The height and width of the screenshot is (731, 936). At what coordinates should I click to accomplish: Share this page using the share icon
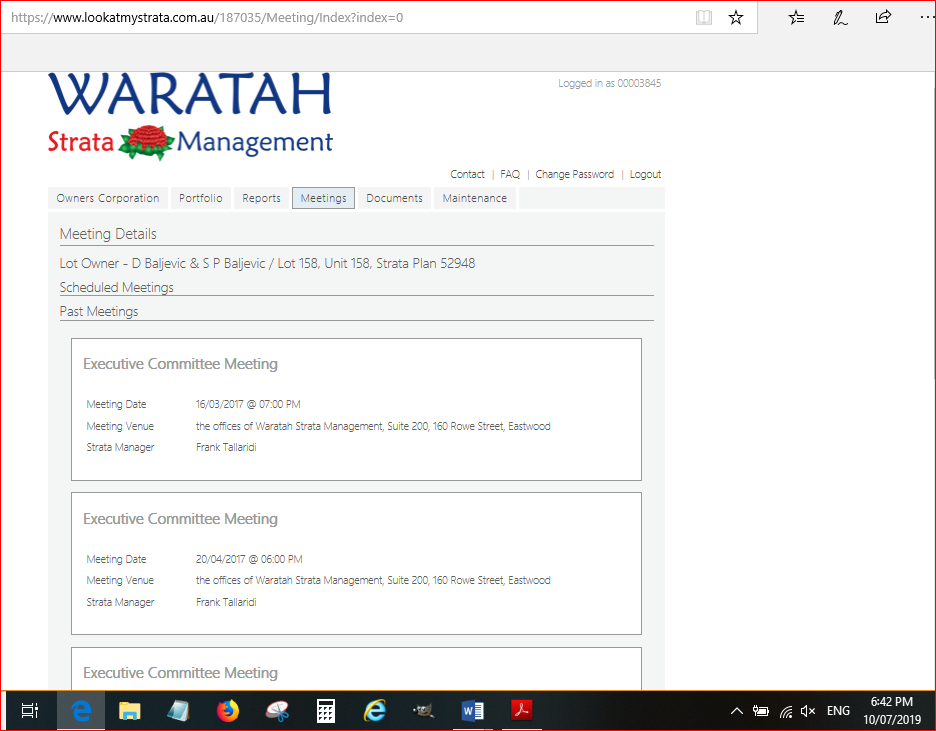(x=883, y=17)
